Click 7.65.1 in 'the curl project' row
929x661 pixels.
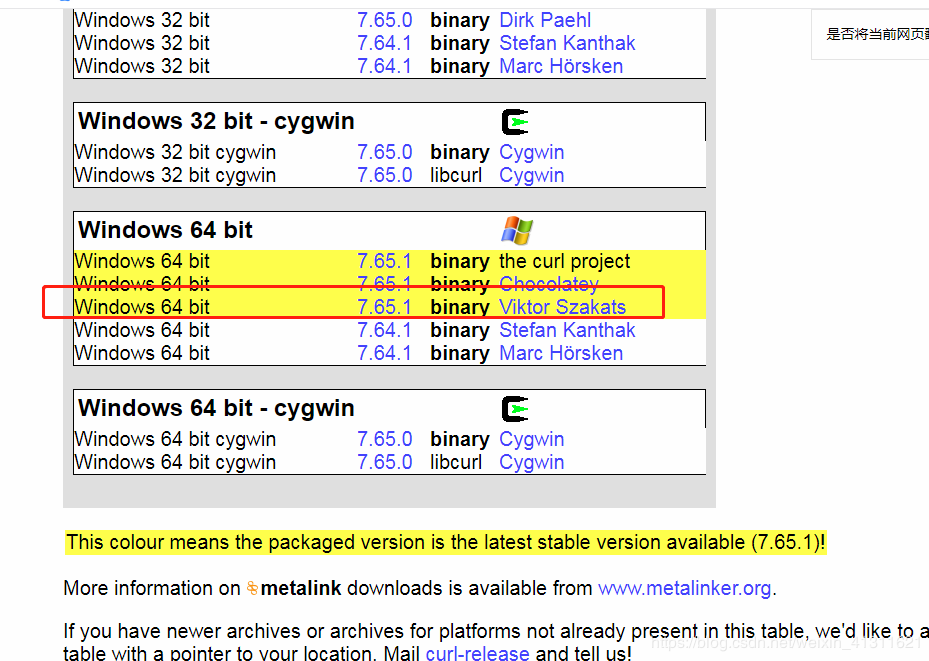click(x=385, y=261)
